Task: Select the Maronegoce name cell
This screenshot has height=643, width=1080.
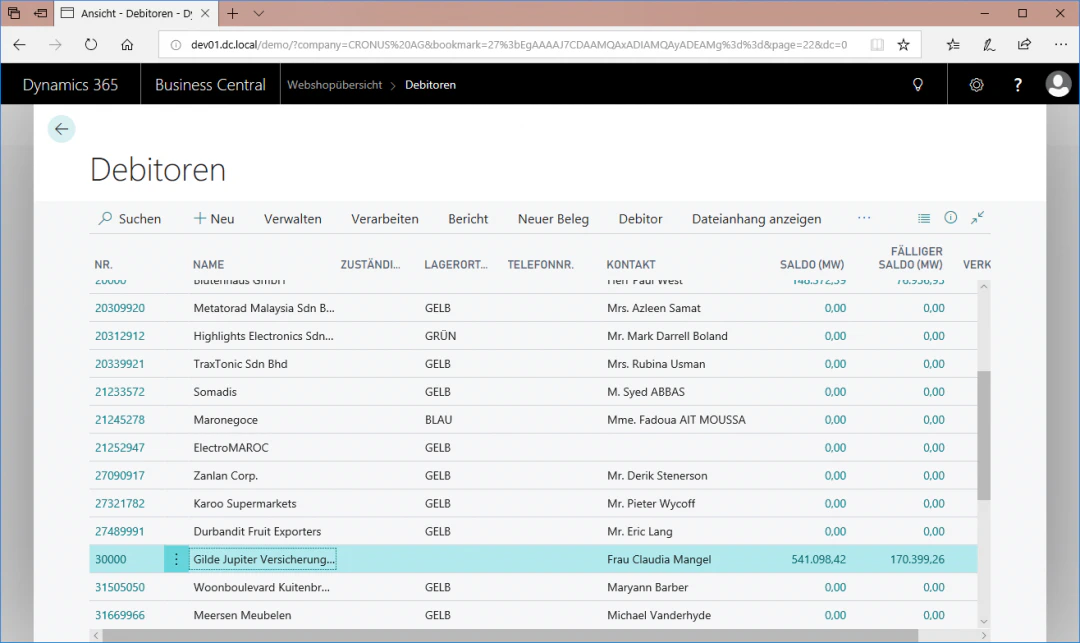Action: pos(225,420)
